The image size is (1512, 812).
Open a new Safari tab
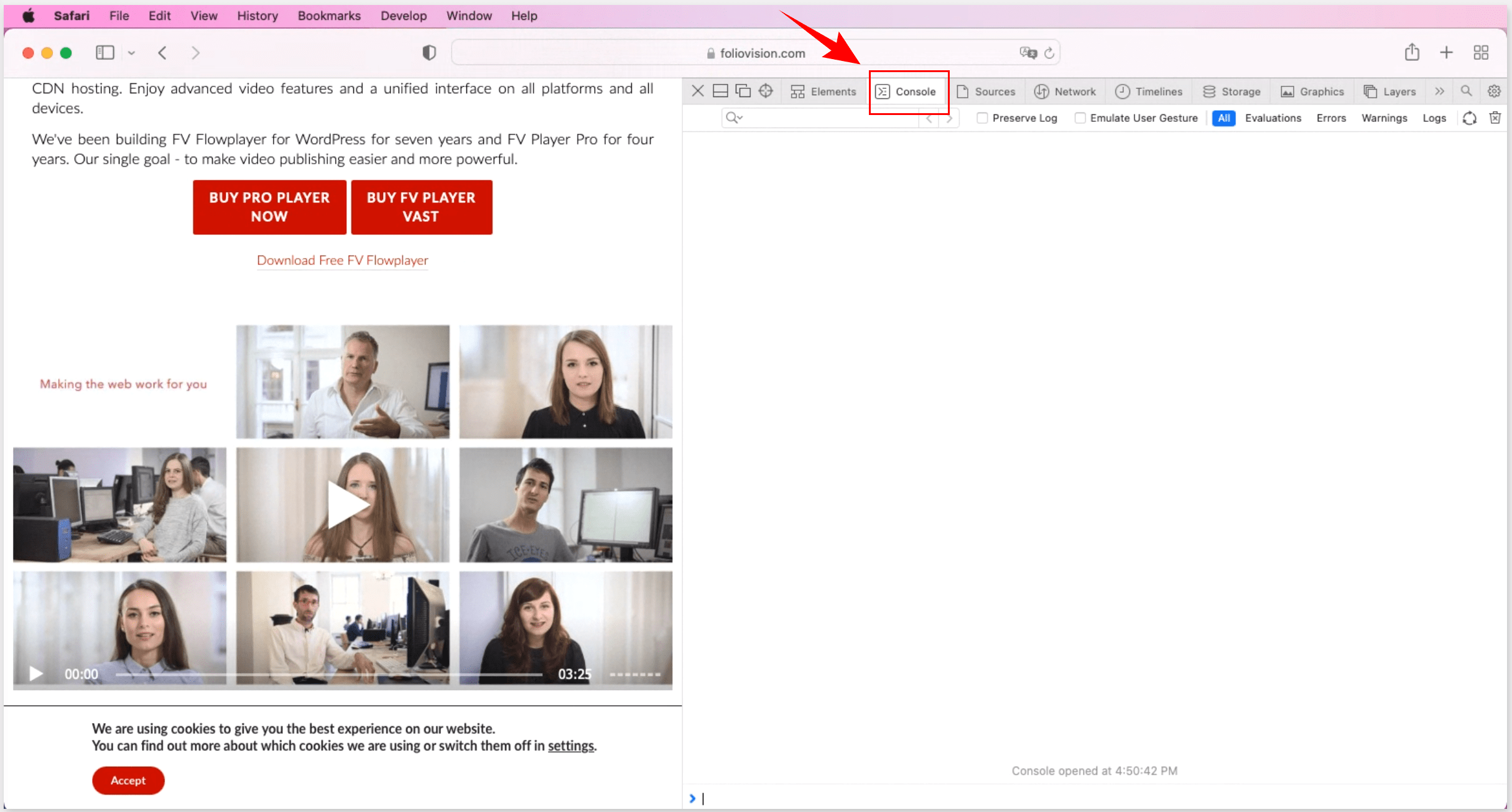pos(1447,53)
